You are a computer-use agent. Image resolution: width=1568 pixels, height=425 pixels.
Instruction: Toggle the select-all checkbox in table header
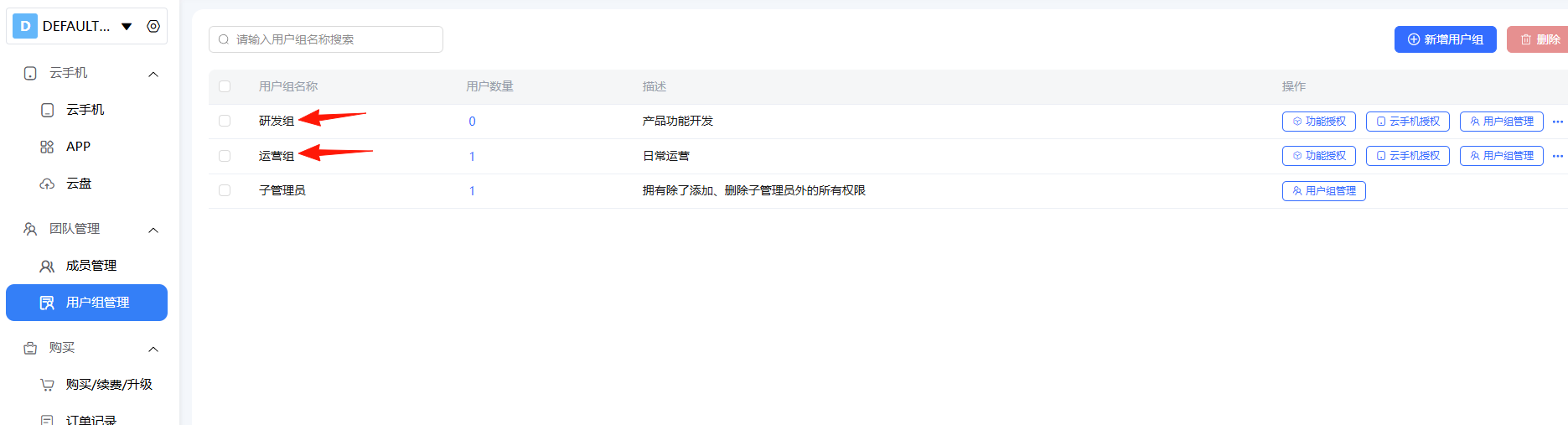(x=225, y=86)
